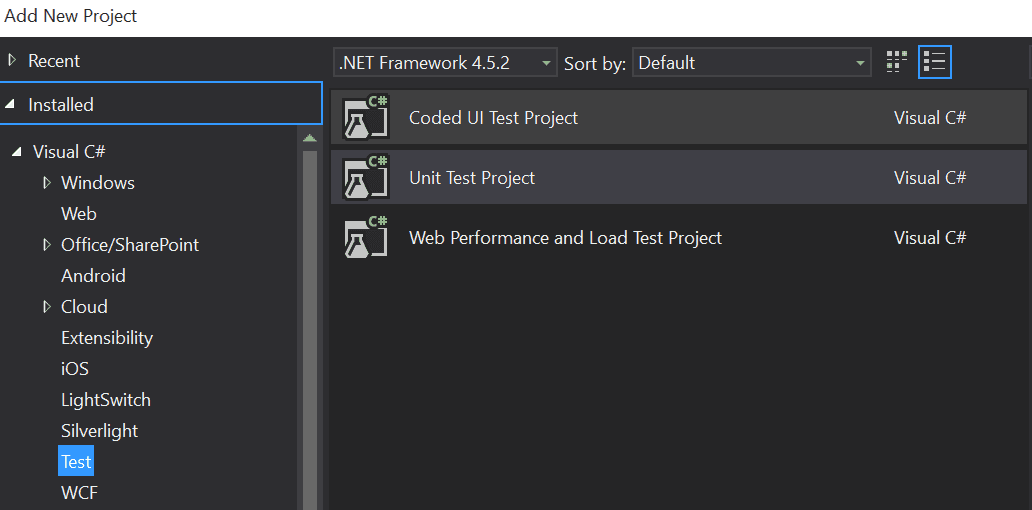
Task: Select the Silverlight category
Action: tap(99, 430)
